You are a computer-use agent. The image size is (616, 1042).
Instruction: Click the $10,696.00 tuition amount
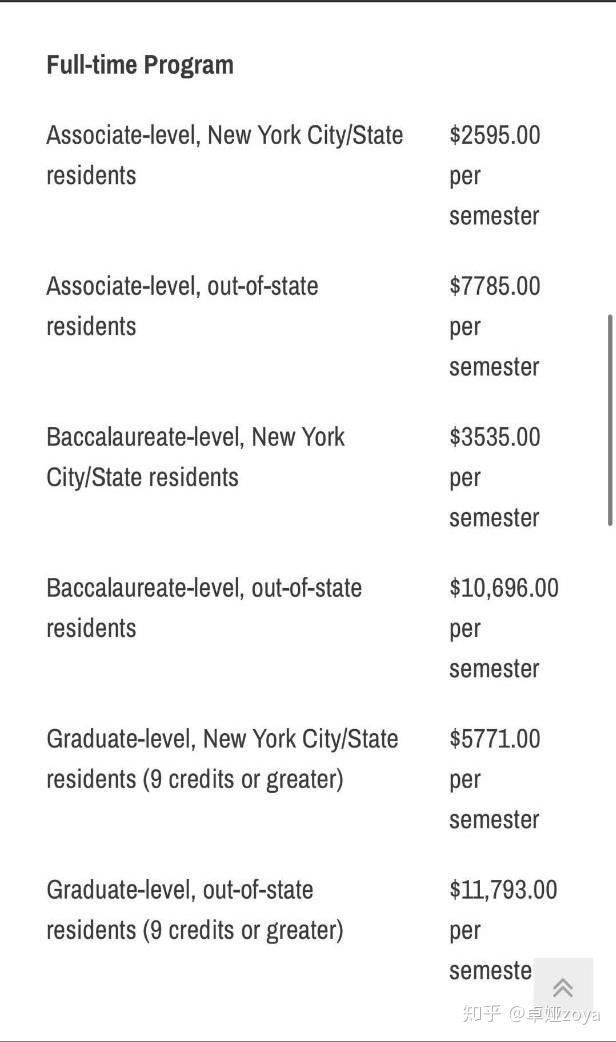coord(503,588)
